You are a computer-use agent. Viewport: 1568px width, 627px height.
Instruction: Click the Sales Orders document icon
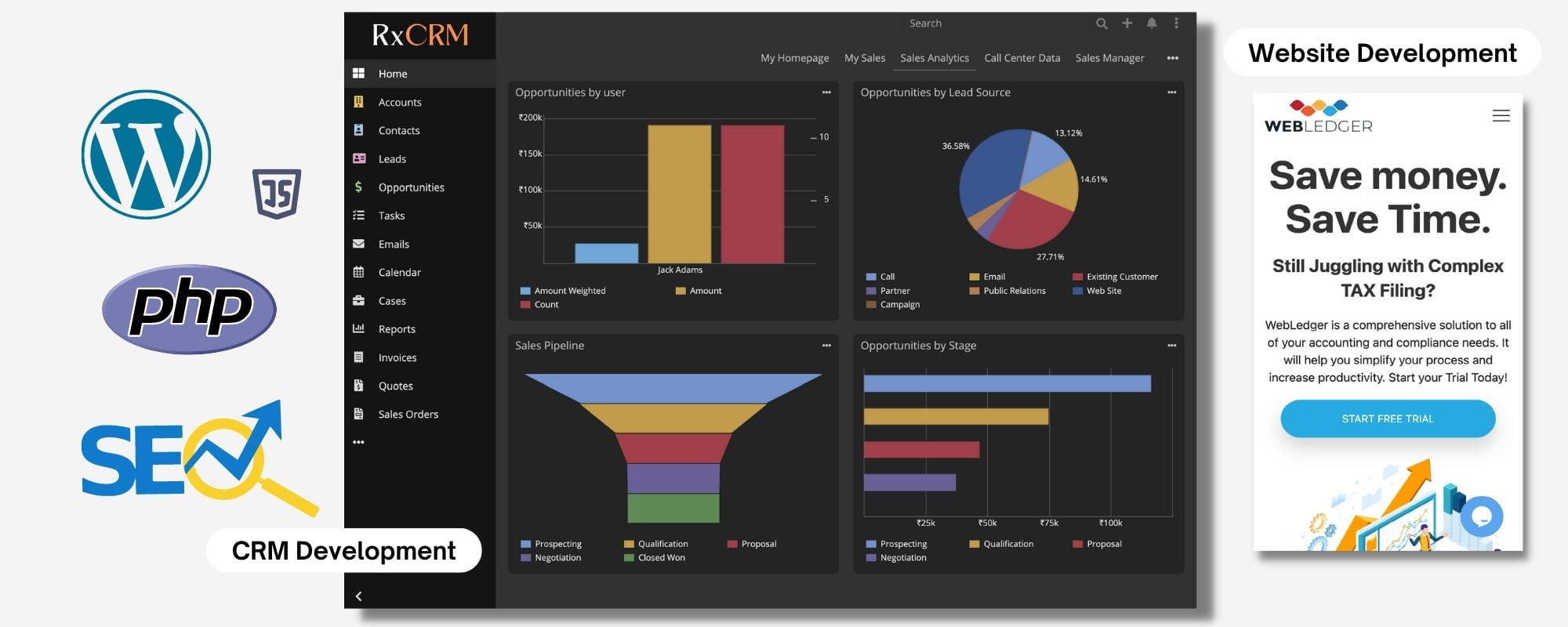358,414
